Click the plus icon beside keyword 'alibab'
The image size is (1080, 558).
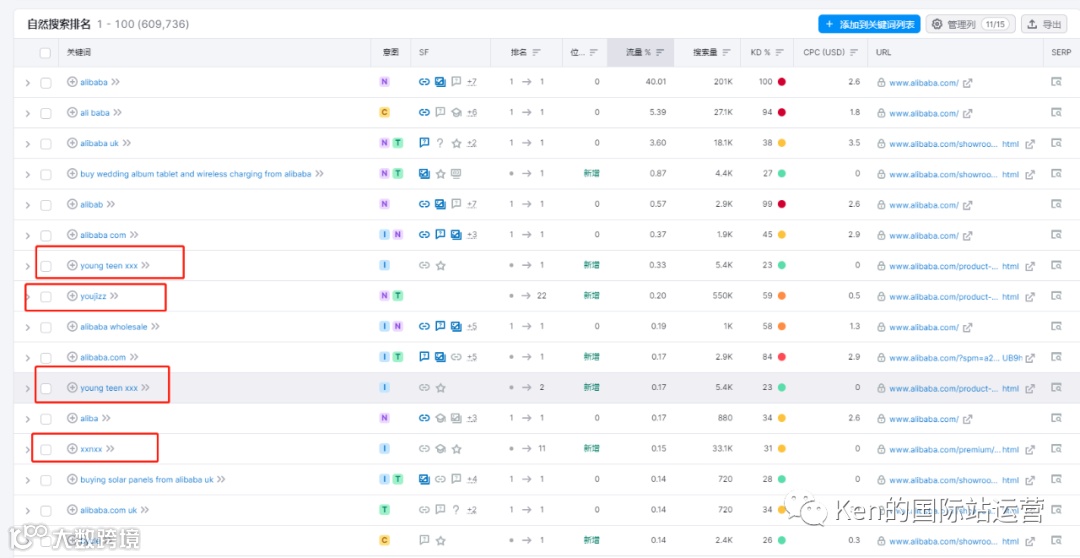pyautogui.click(x=72, y=204)
